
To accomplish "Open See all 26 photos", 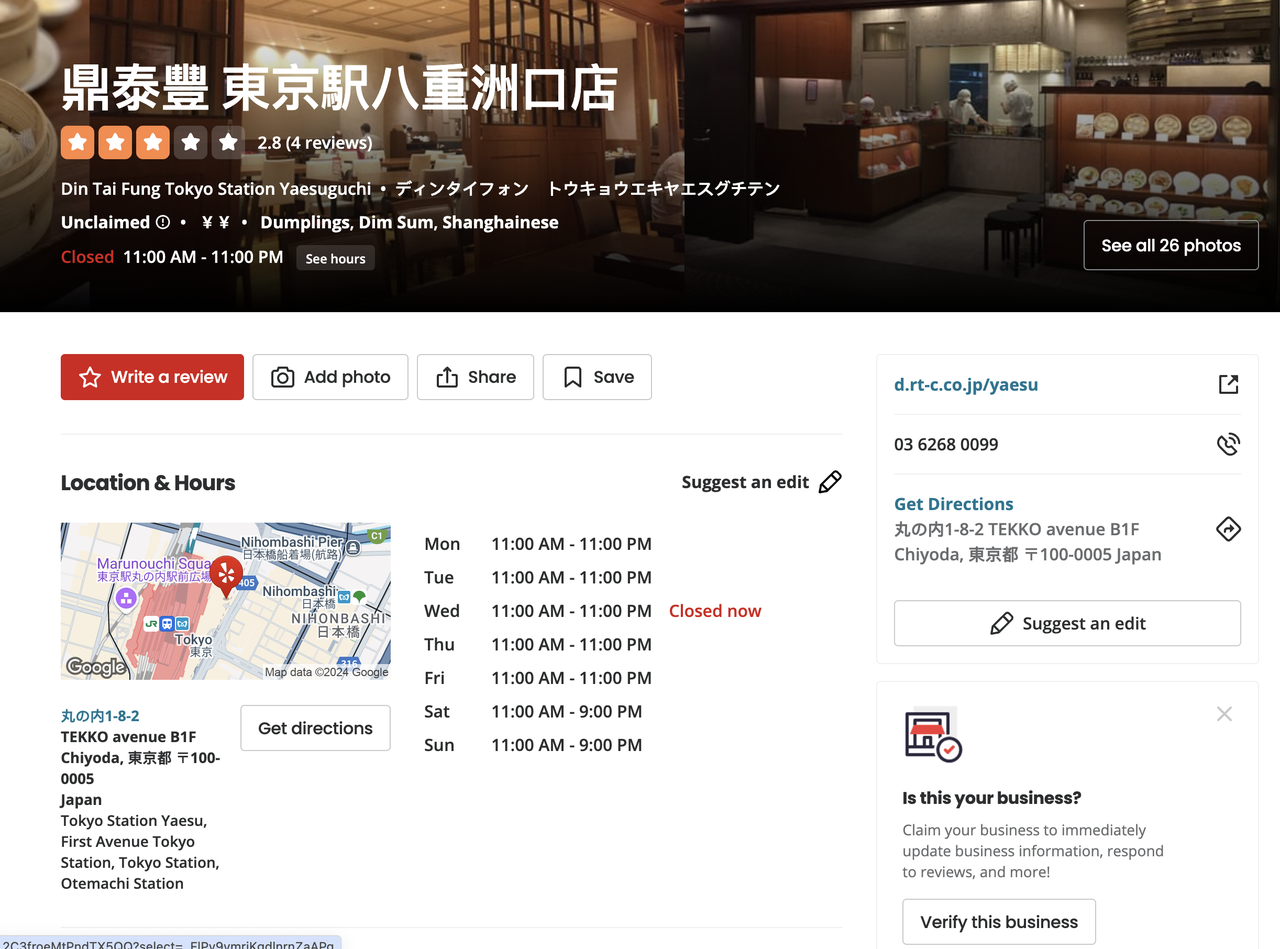I will coord(1171,245).
